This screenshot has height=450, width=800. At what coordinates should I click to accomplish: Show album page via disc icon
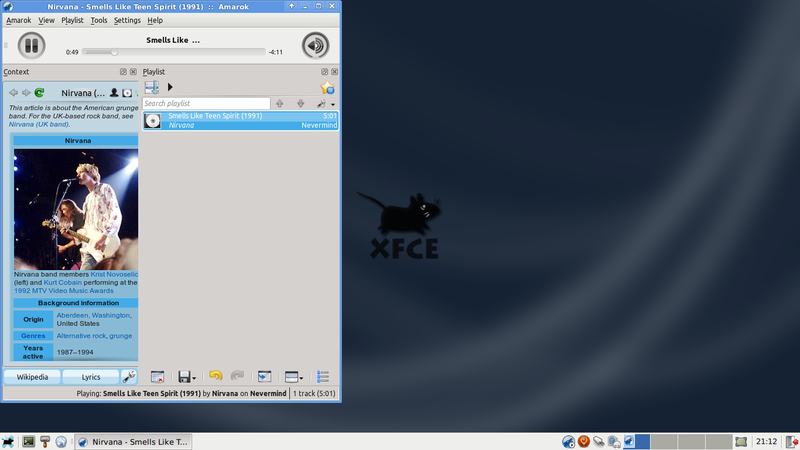point(127,93)
